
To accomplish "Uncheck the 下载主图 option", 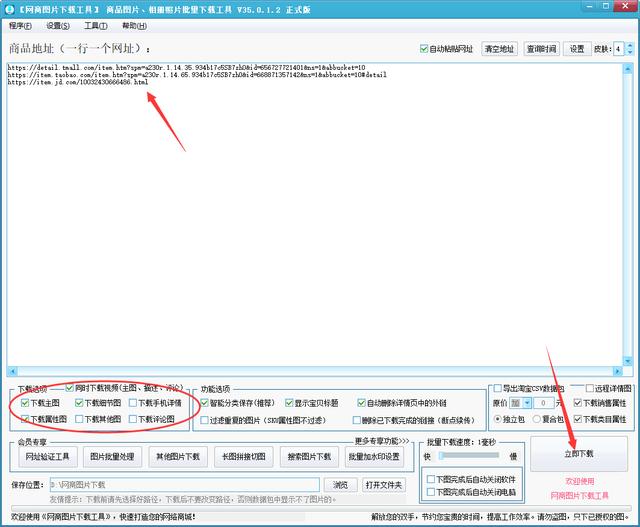I will point(26,403).
